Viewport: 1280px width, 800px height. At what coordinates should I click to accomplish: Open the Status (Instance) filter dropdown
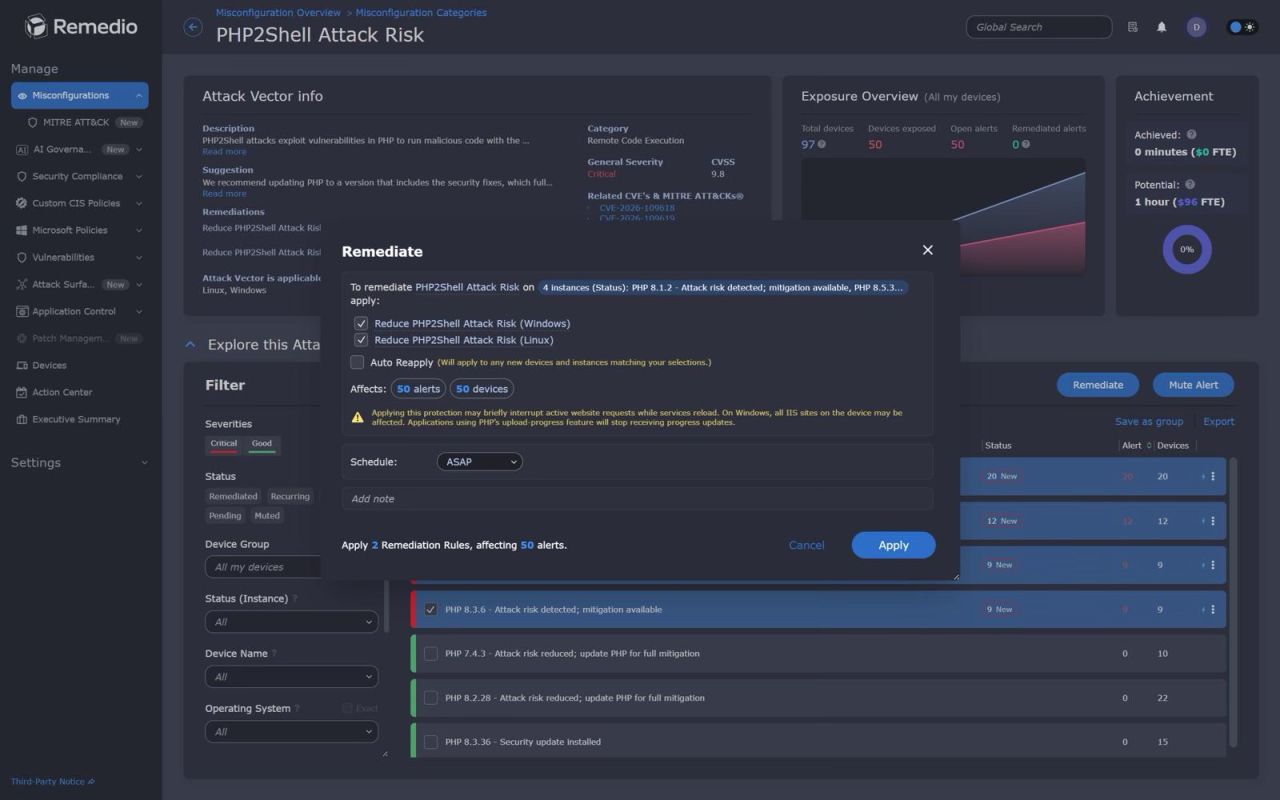291,622
